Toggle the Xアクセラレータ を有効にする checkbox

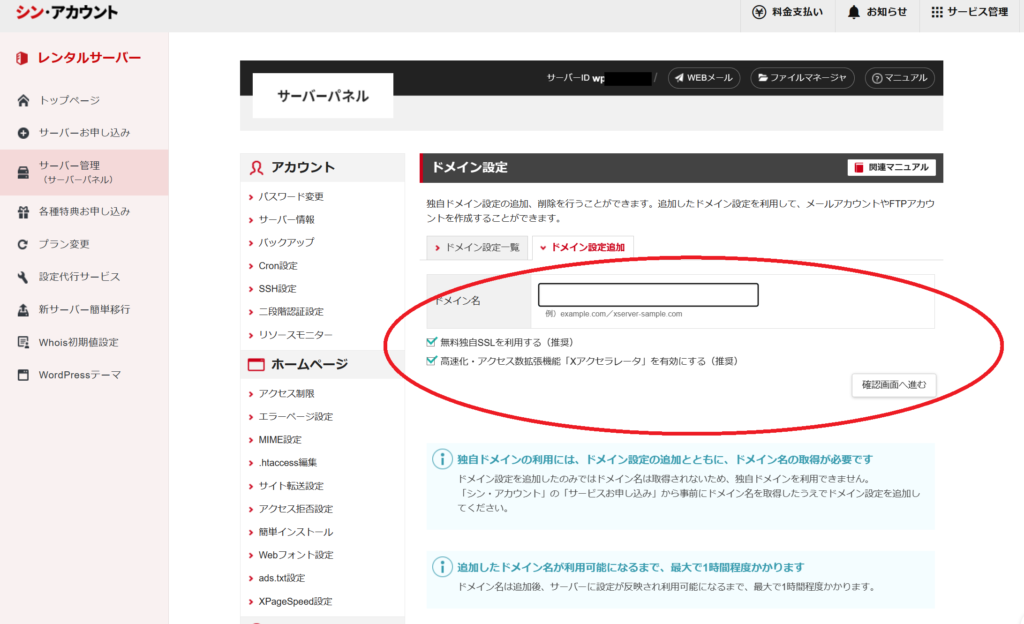(432, 361)
